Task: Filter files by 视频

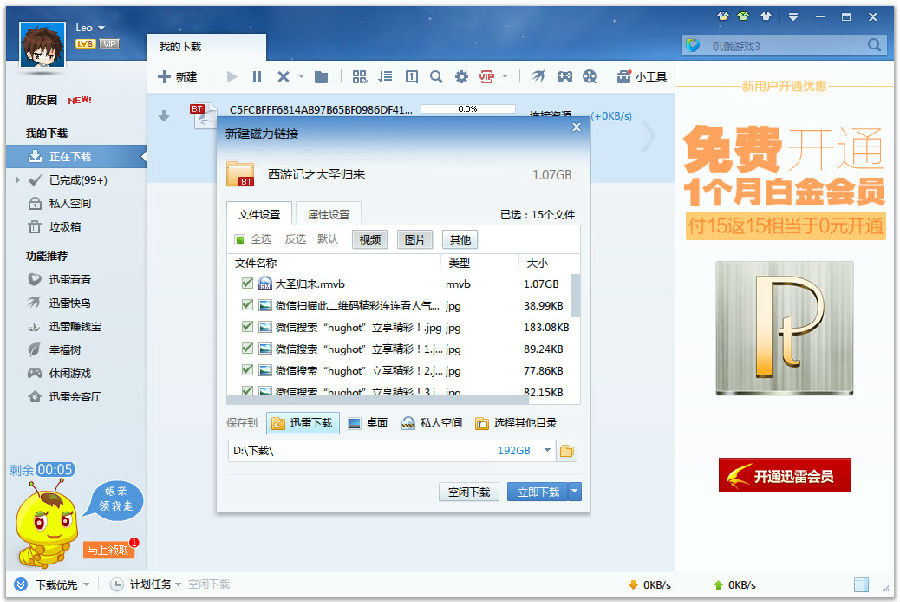Action: tap(370, 240)
